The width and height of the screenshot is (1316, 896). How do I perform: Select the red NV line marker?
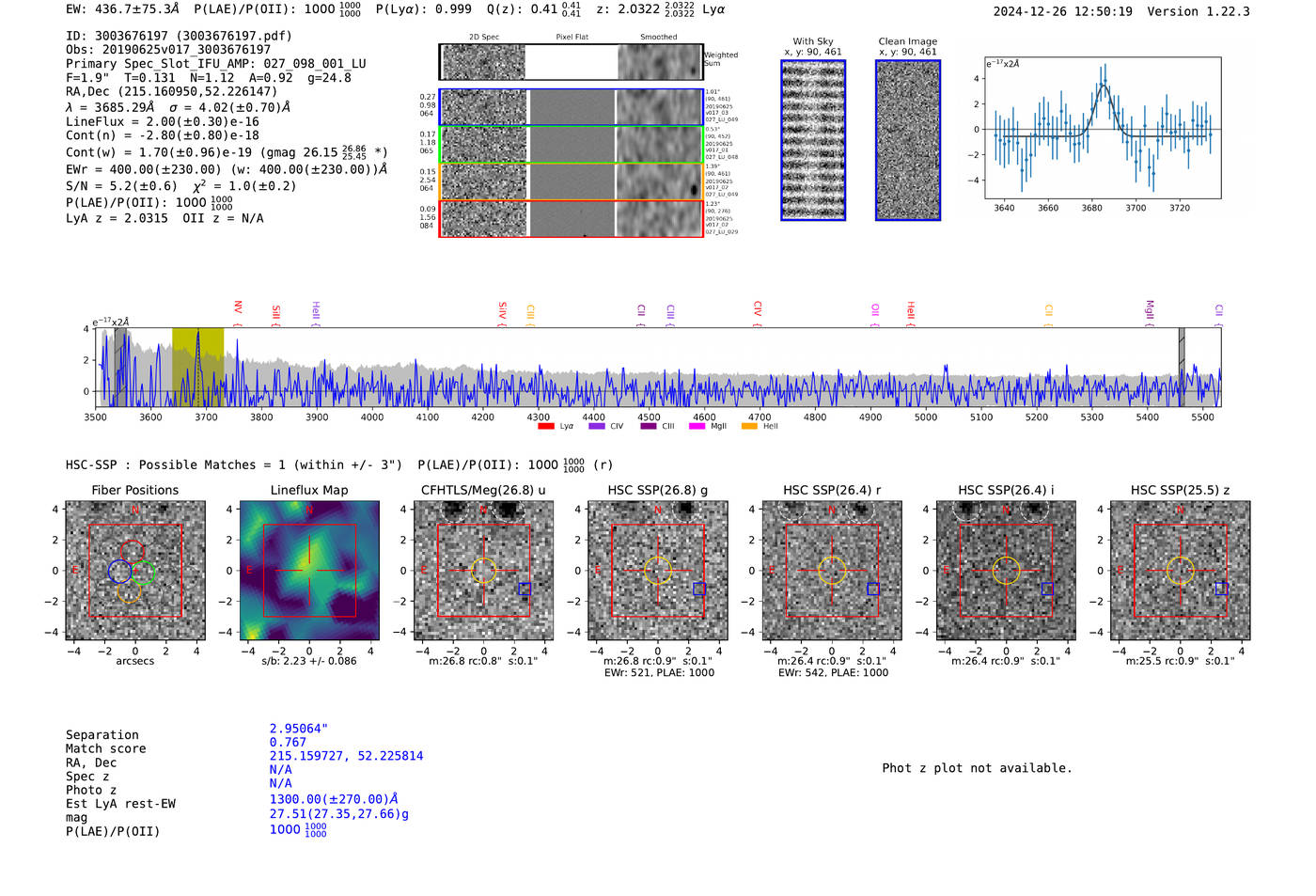[238, 313]
